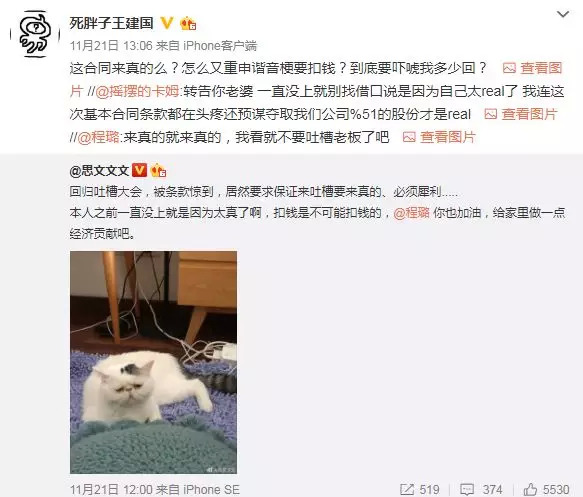Open original post timestamp 11月21日 12:00
This screenshot has width=583, height=497.
pyautogui.click(x=111, y=489)
